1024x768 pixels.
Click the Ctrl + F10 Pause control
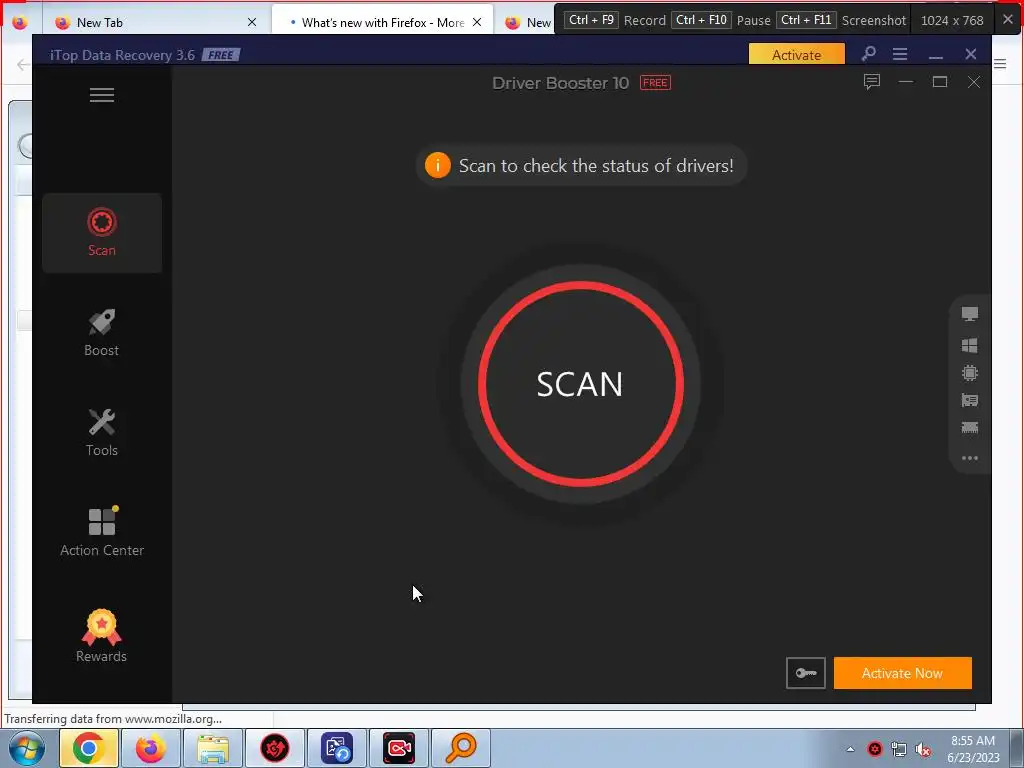[721, 20]
